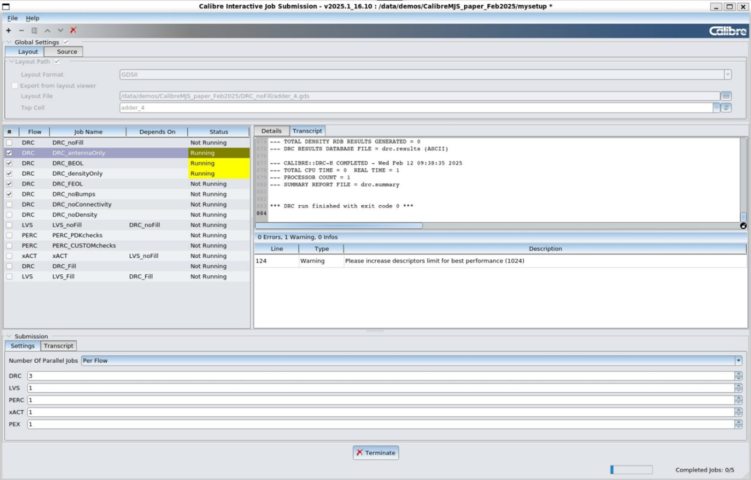The height and width of the screenshot is (480, 751).
Task: Uncheck the DRC_densityOnly job checkbox
Action: pos(9,173)
